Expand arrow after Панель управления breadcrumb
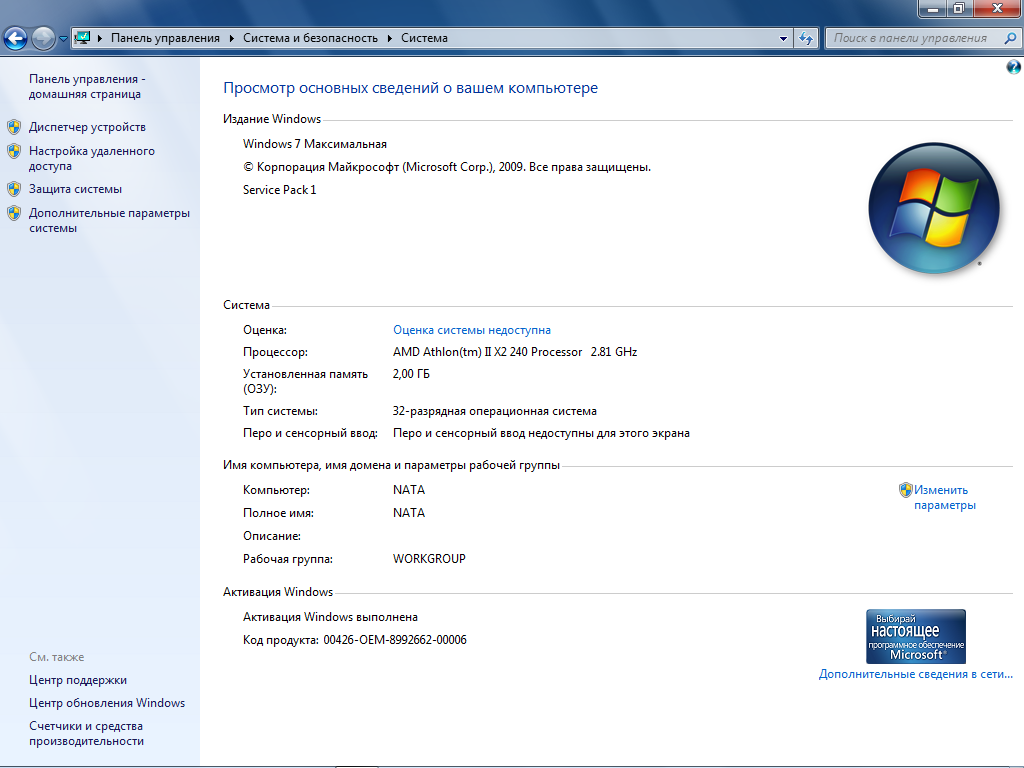This screenshot has height=768, width=1024. [232, 39]
